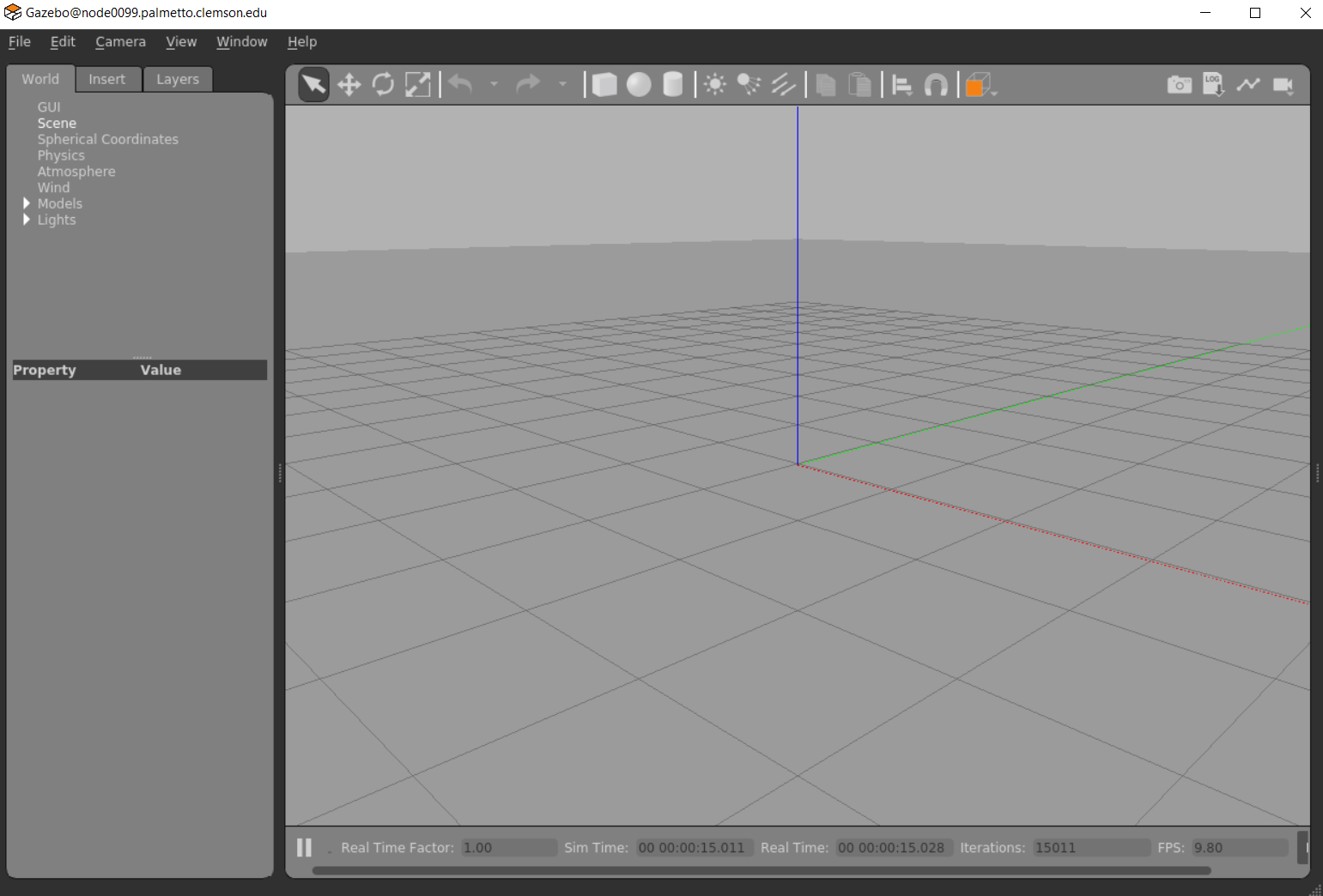The width and height of the screenshot is (1323, 896).
Task: Select GUI in the world tree
Action: point(49,106)
